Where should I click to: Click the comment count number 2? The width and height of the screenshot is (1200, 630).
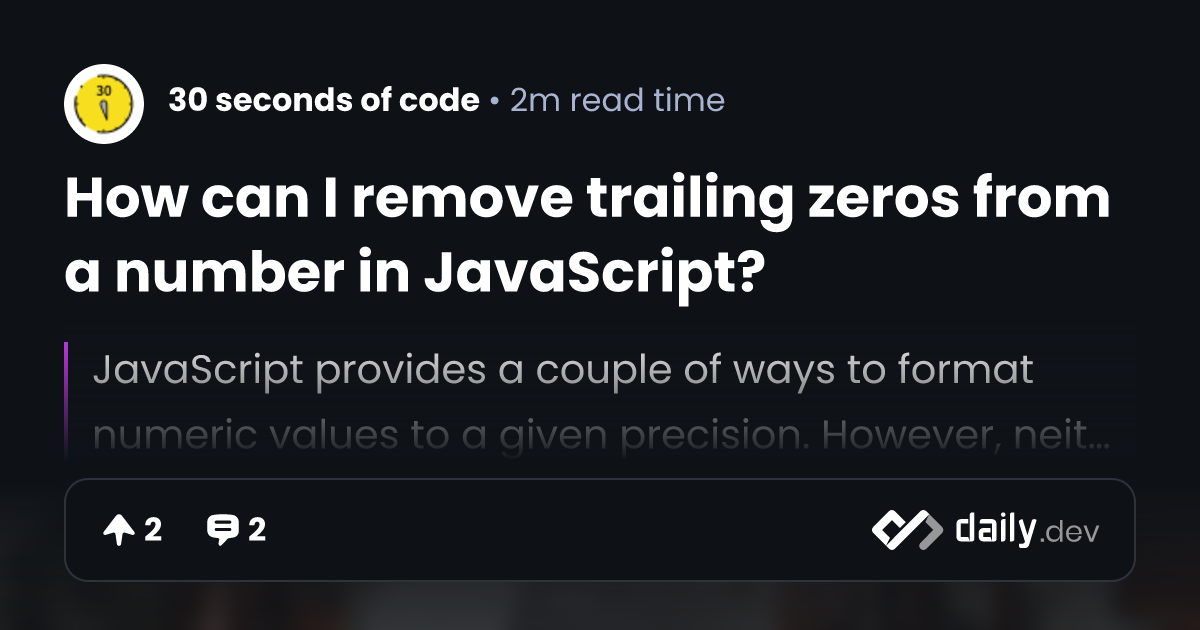coord(257,530)
